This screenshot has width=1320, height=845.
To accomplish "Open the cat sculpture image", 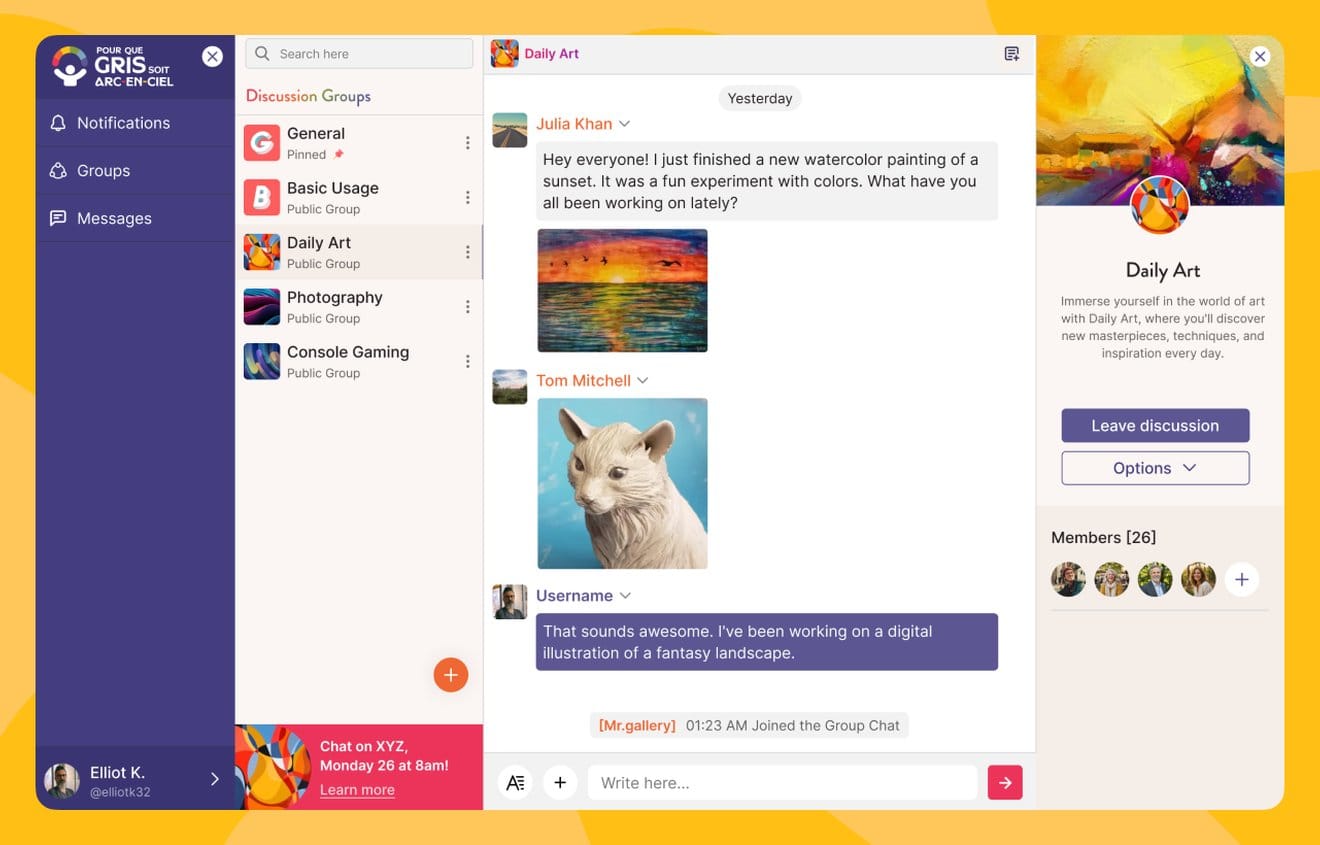I will click(x=622, y=484).
